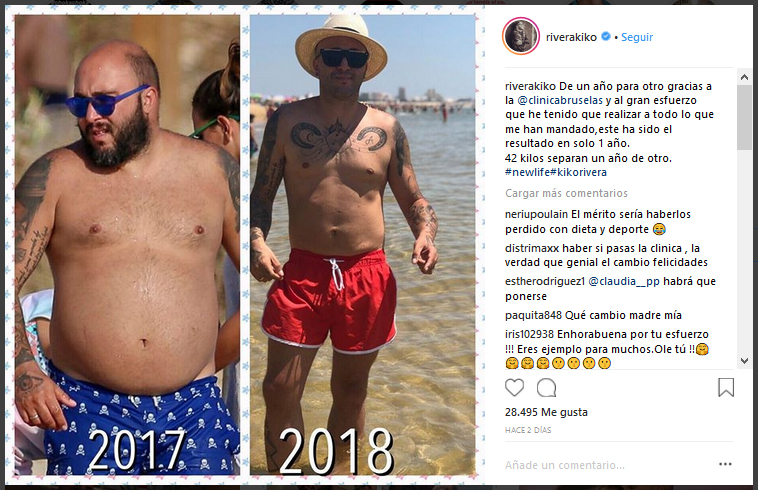The image size is (758, 490).
Task: Click the scrollbar up arrow in comments
Action: (744, 77)
